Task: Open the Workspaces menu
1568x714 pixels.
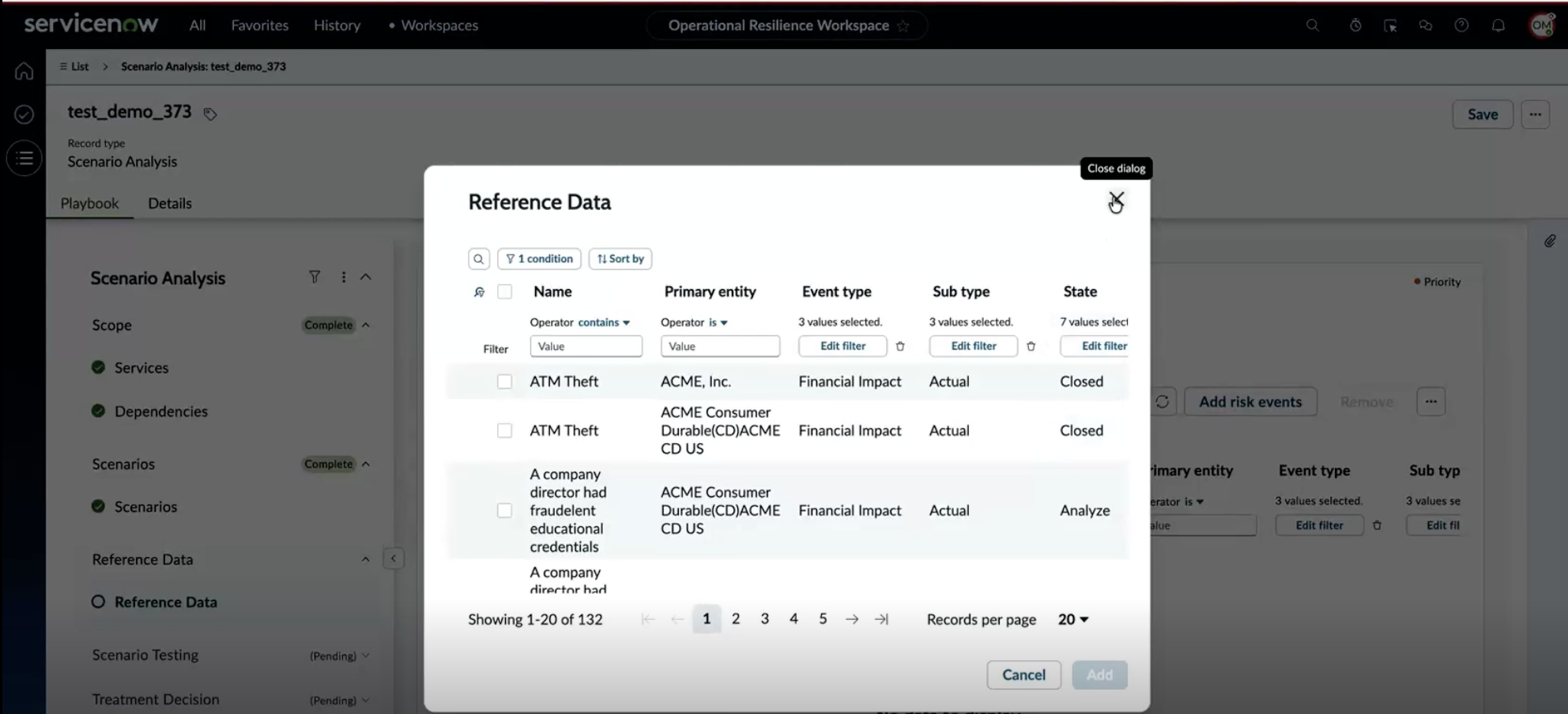Action: pos(439,25)
